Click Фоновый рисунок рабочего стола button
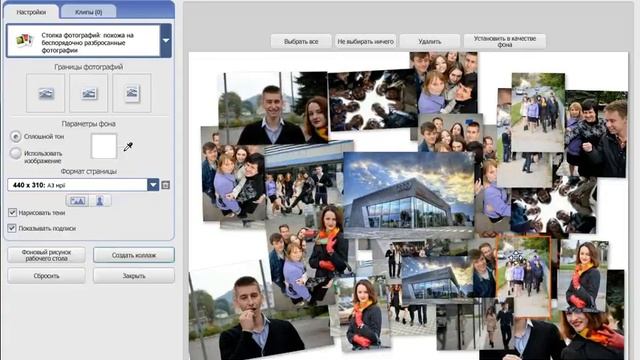This screenshot has width=640, height=360. 46,255
